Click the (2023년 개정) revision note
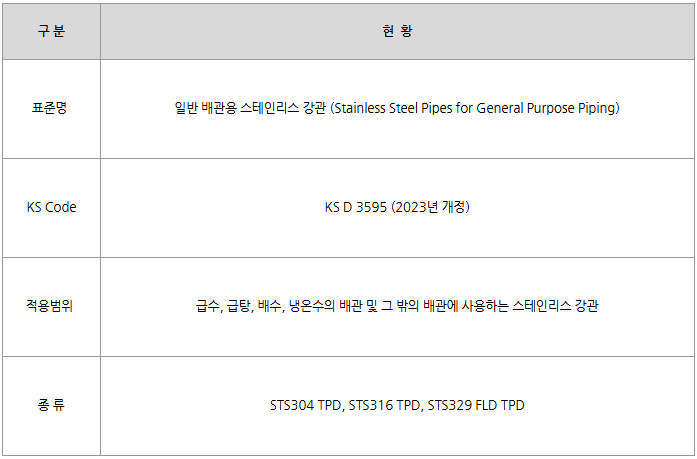This screenshot has width=697, height=459. pos(431,207)
